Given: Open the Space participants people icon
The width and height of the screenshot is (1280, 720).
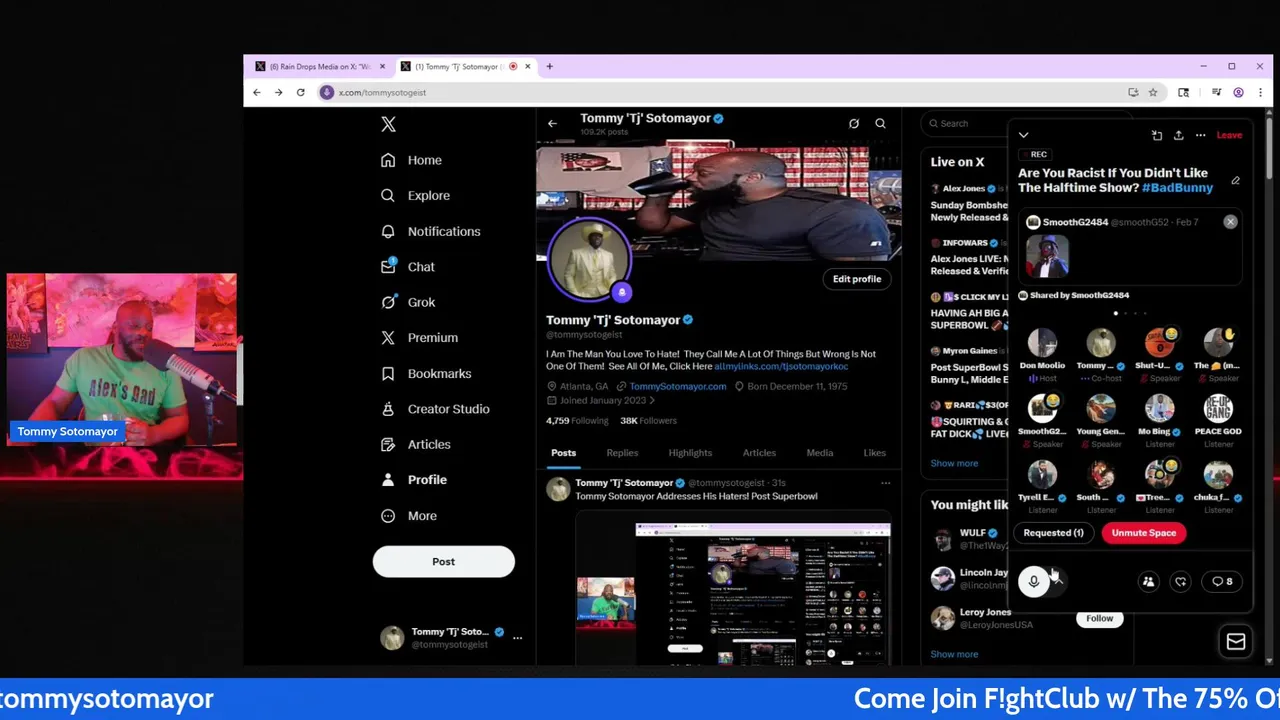Looking at the screenshot, I should pyautogui.click(x=1148, y=581).
